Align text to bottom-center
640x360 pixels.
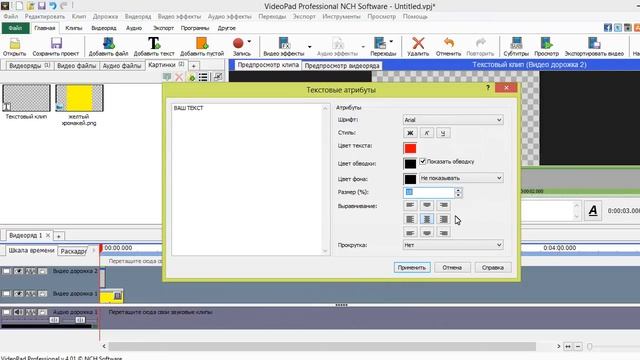pyautogui.click(x=427, y=233)
